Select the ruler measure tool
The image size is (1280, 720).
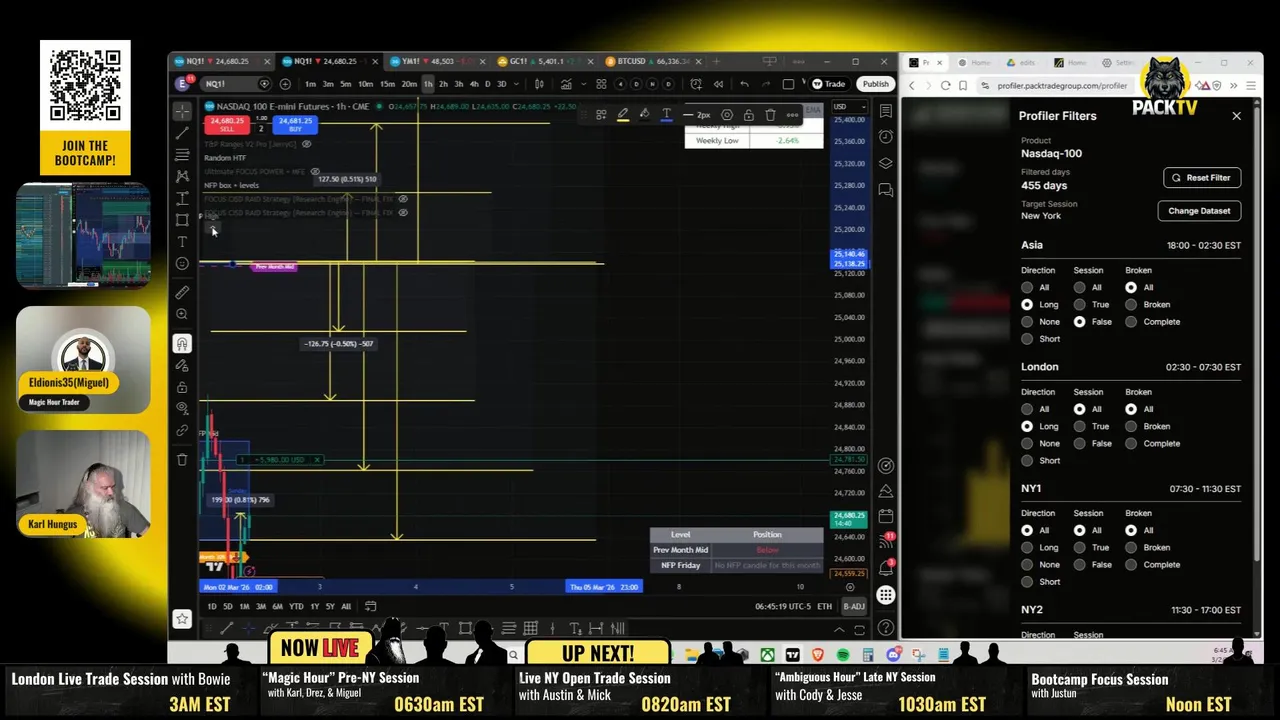coord(182,292)
